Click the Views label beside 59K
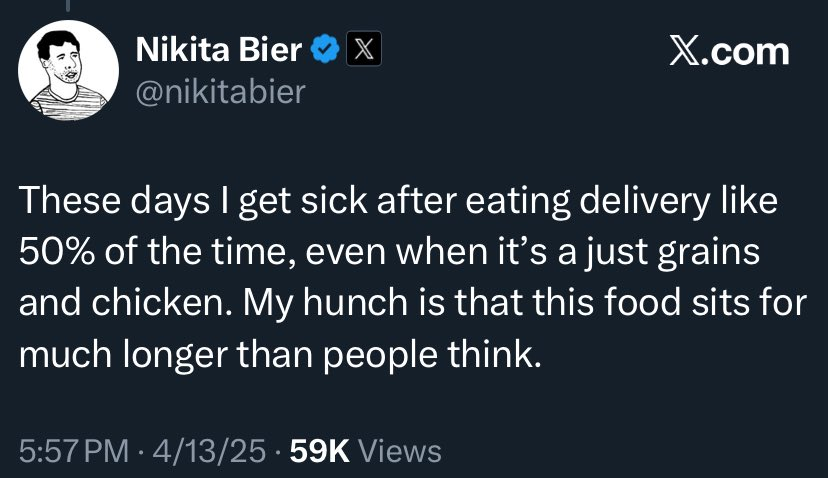Viewport: 828px width, 478px height. pos(399,450)
